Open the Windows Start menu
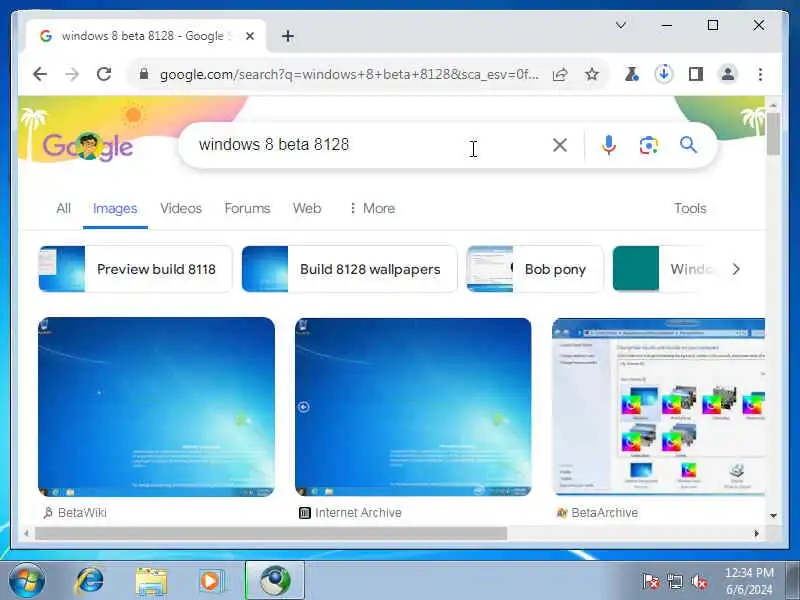Viewport: 800px width, 600px height. pos(27,581)
